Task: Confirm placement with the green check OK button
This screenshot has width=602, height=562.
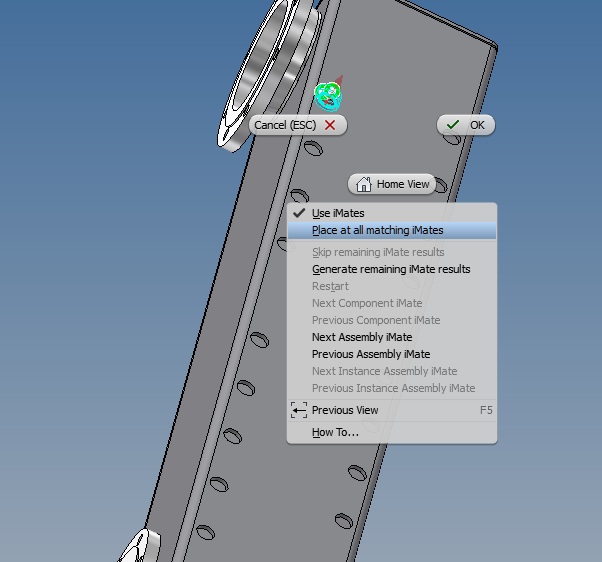Action: [x=466, y=125]
